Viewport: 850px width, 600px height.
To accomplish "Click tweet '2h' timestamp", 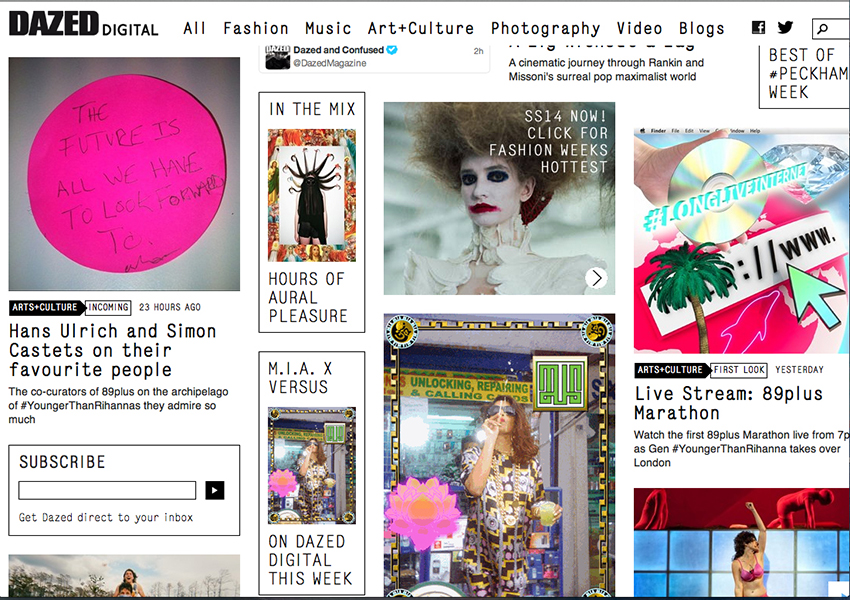I will click(x=478, y=51).
